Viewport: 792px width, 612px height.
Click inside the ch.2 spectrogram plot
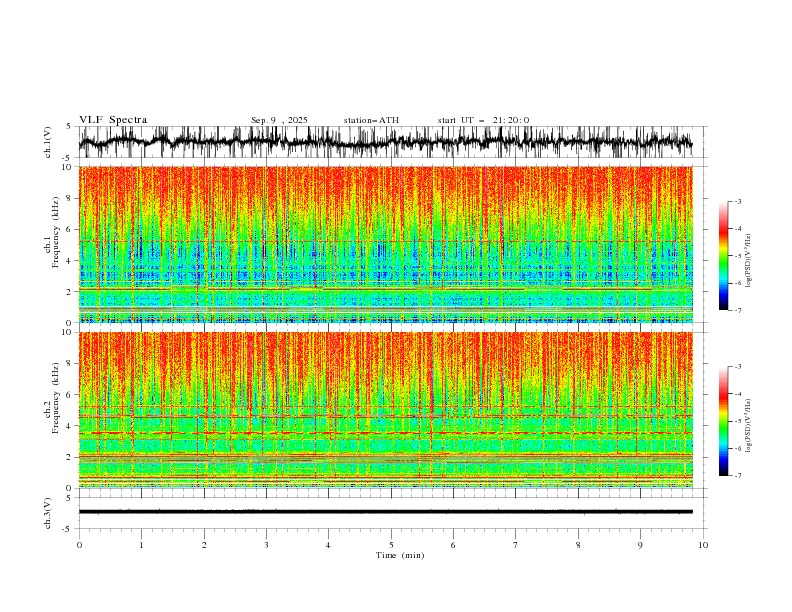(x=385, y=410)
